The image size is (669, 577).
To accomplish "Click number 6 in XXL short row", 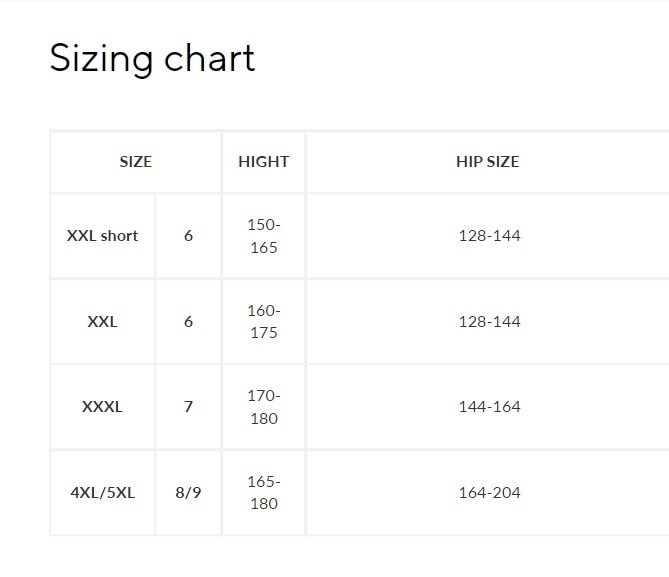I will (x=188, y=236).
